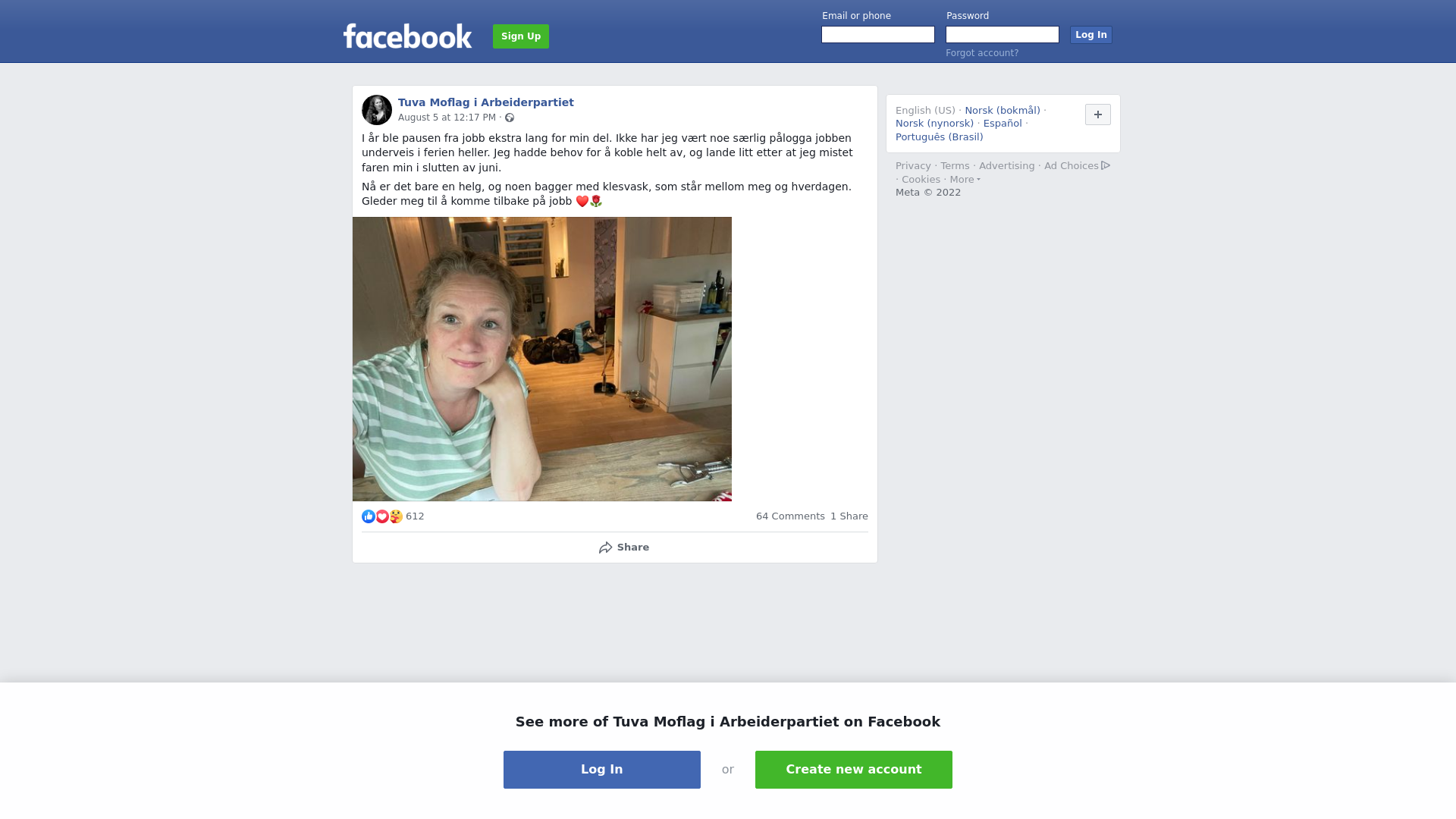Click the Ad Choices triangle icon
1456x819 pixels.
pyautogui.click(x=1106, y=165)
